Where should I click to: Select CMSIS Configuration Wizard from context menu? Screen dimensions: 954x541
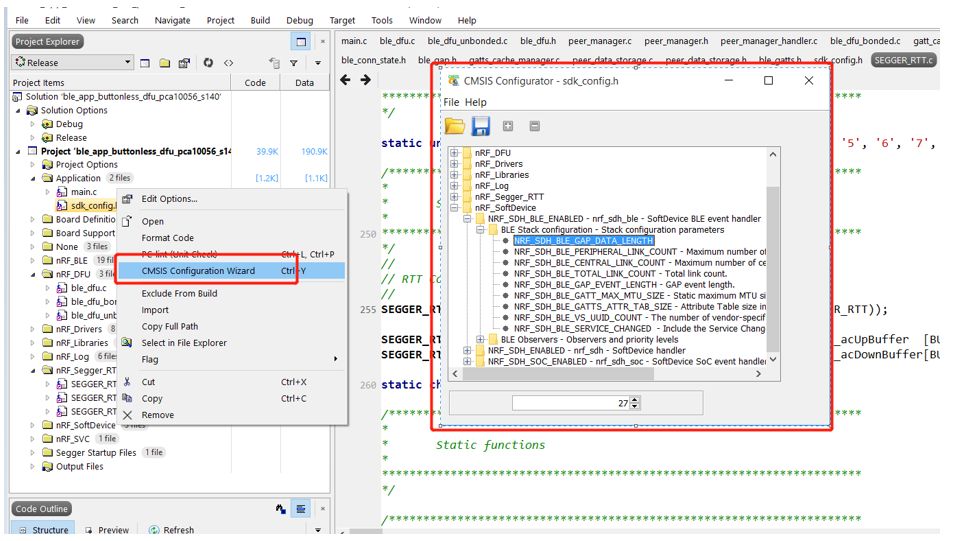(198, 271)
